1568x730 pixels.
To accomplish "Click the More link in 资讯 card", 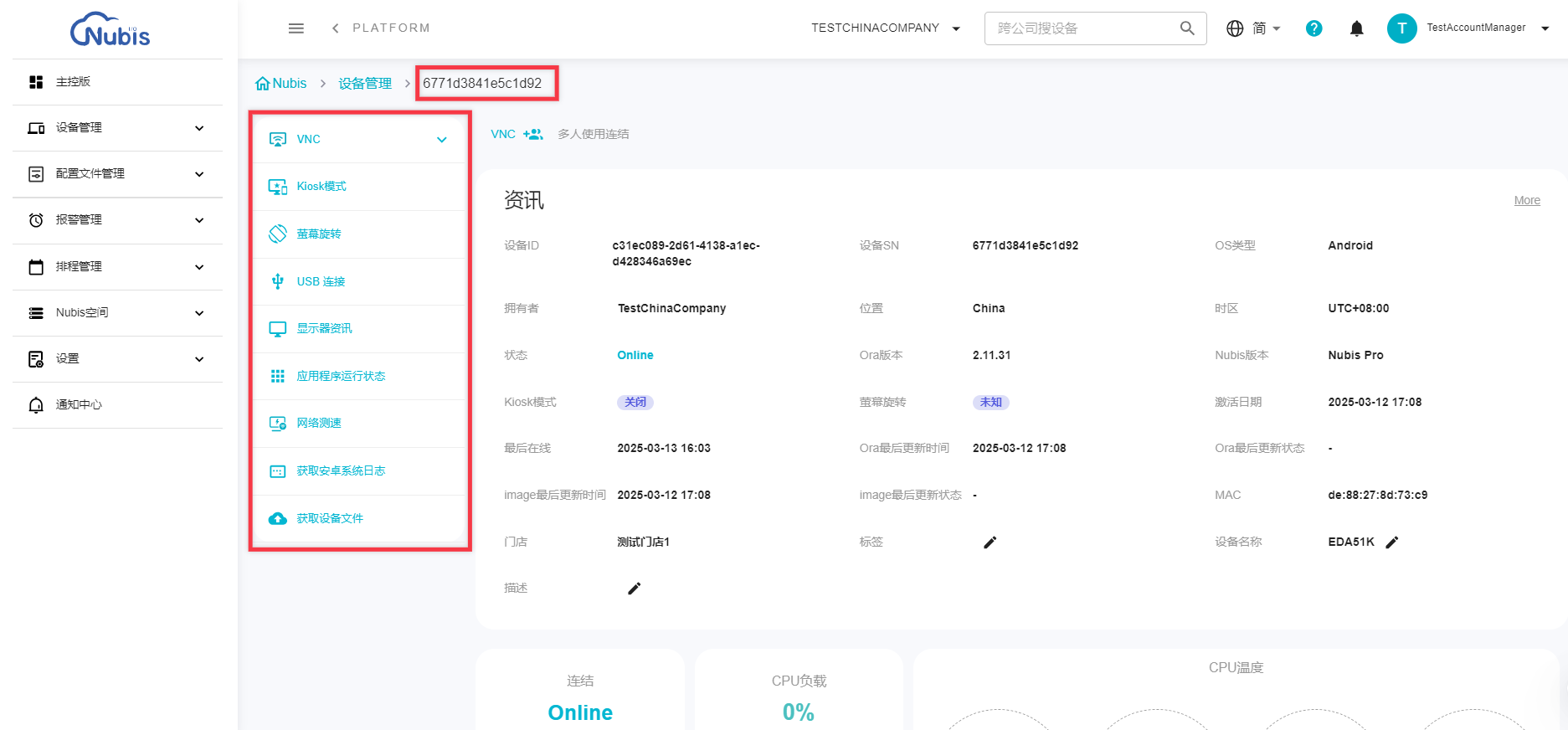I will (1527, 201).
